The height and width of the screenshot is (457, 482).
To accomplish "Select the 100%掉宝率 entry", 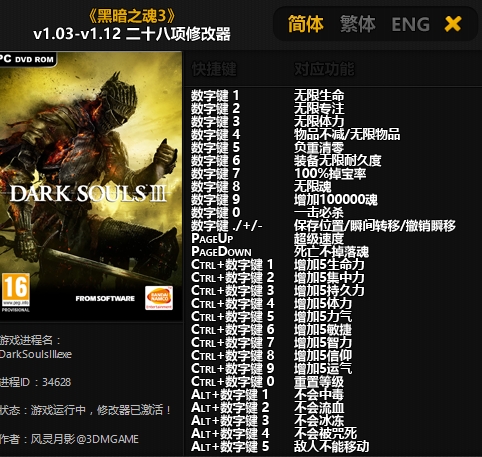I will coord(330,173).
